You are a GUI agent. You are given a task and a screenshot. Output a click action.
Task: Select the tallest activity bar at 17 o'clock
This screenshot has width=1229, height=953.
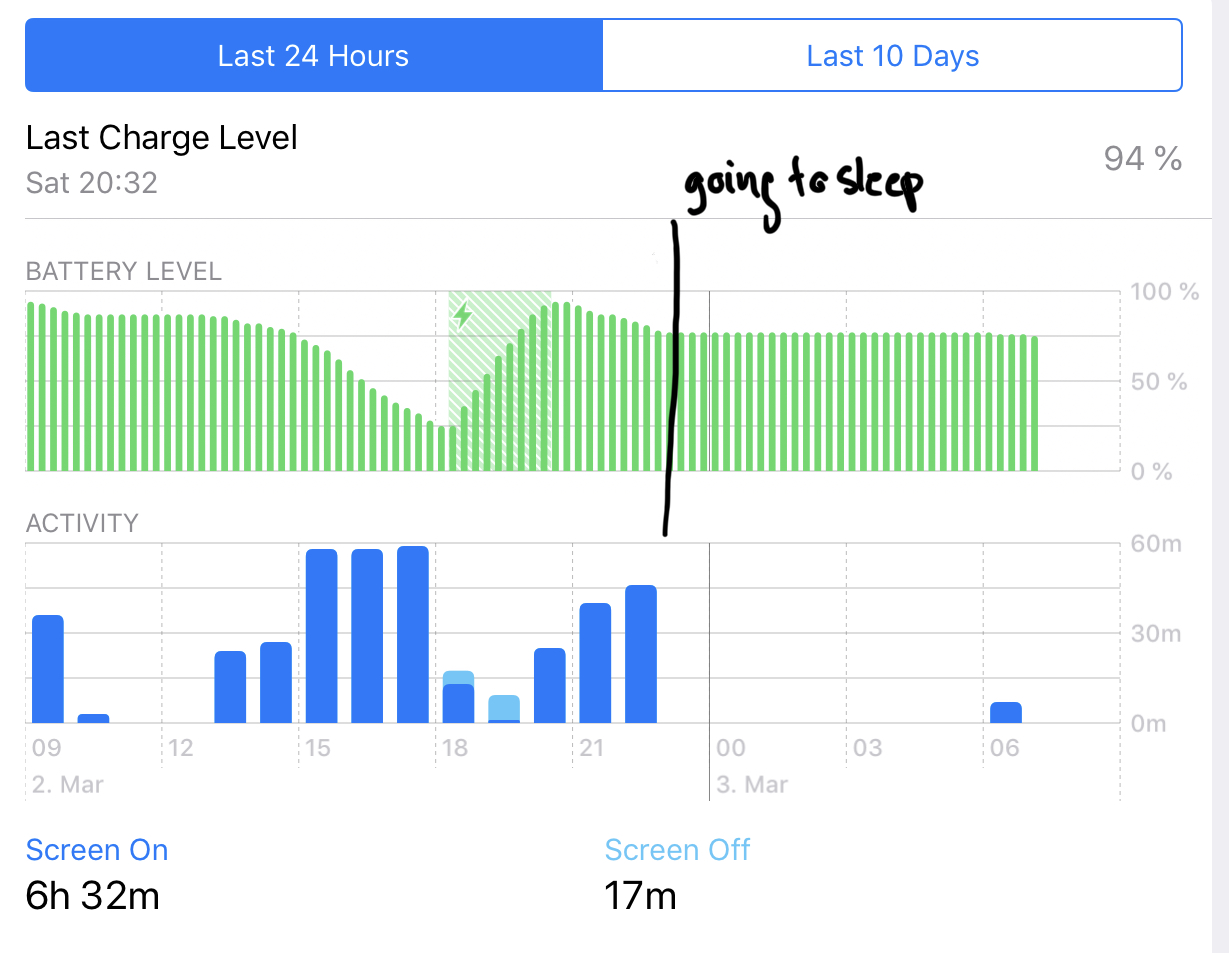point(413,634)
